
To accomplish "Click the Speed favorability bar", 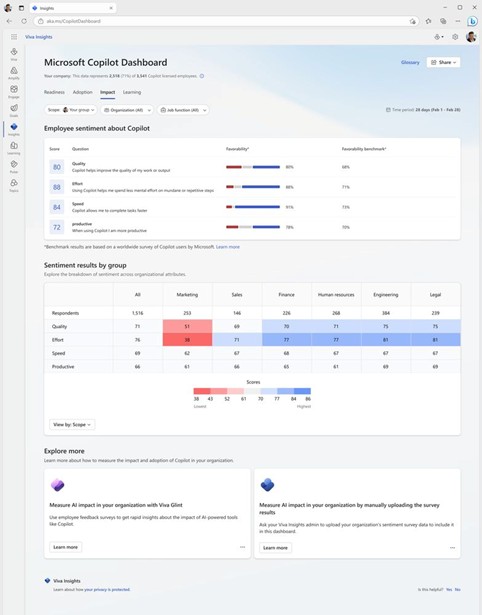I will (253, 207).
